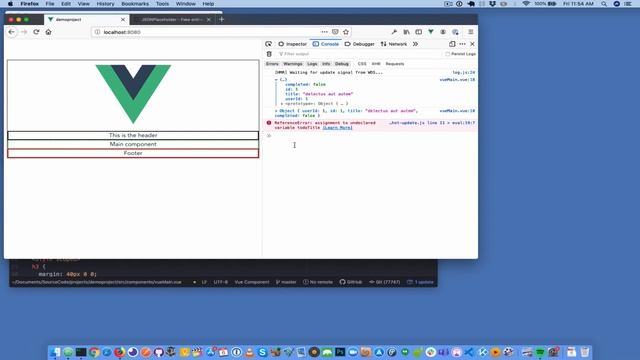
Task: Click the Learn More error link
Action: pyautogui.click(x=337, y=128)
